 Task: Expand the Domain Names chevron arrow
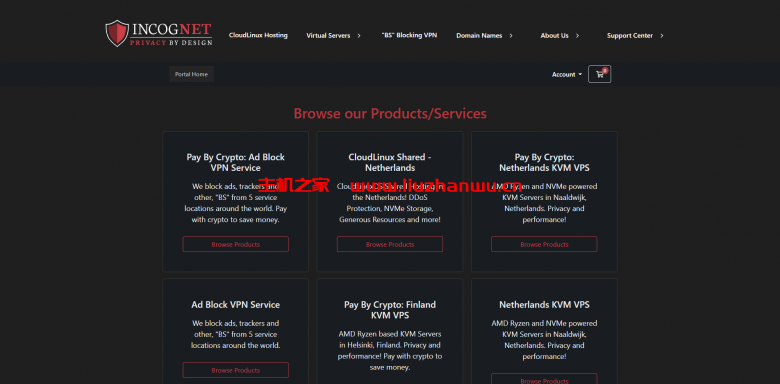(511, 36)
